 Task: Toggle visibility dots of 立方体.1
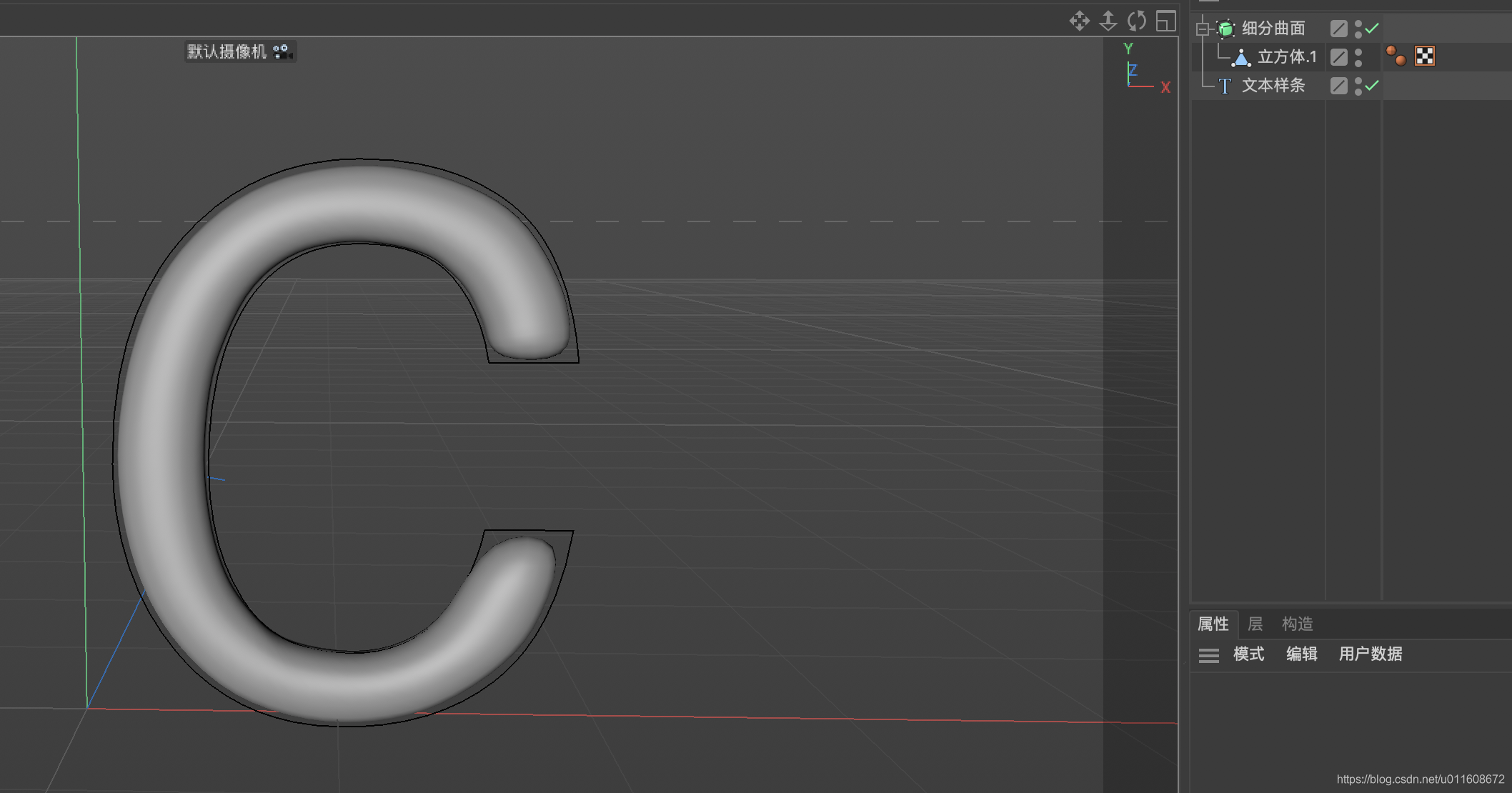click(1358, 57)
